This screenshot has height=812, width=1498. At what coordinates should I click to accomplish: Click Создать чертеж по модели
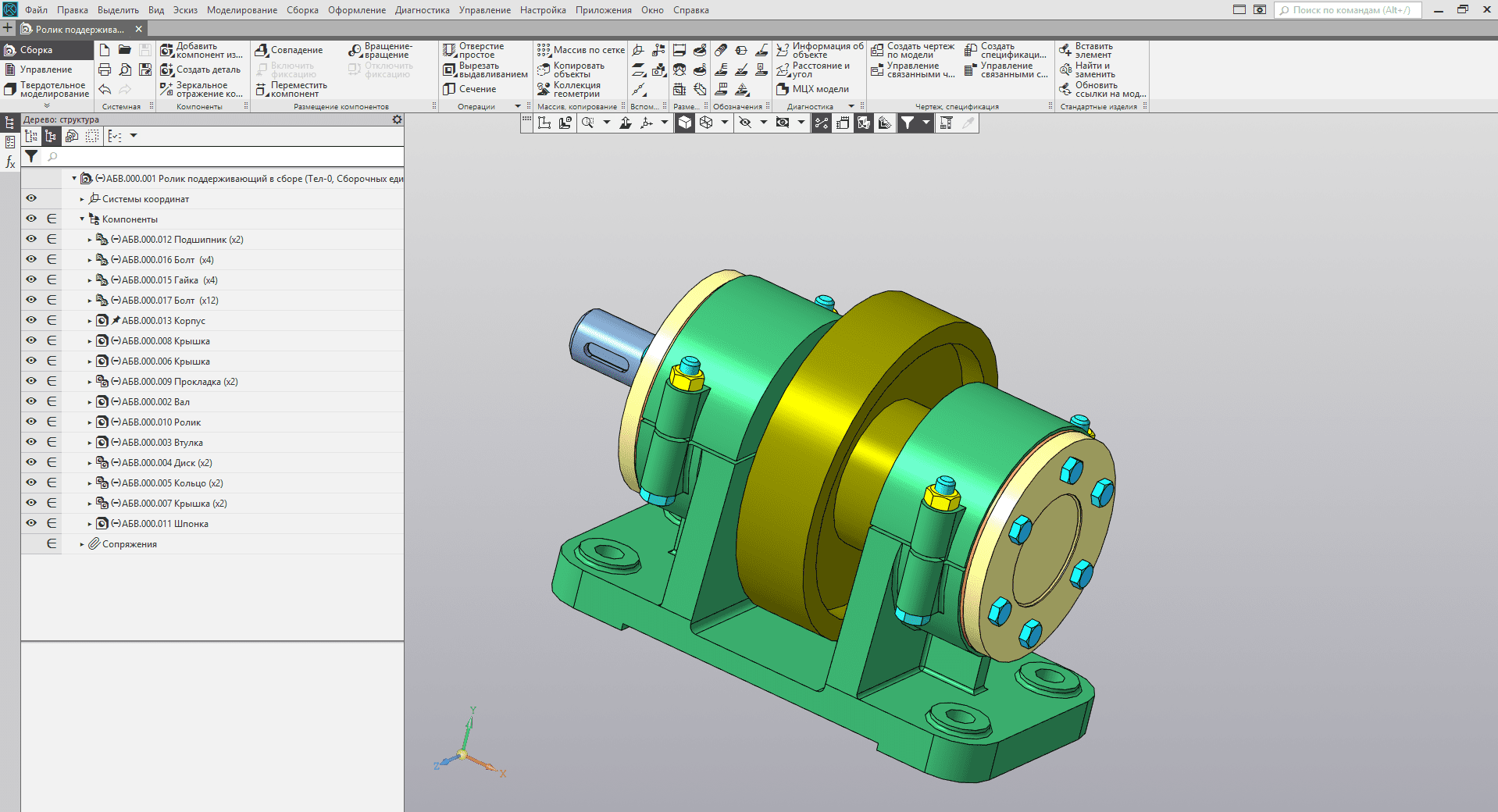[x=913, y=50]
